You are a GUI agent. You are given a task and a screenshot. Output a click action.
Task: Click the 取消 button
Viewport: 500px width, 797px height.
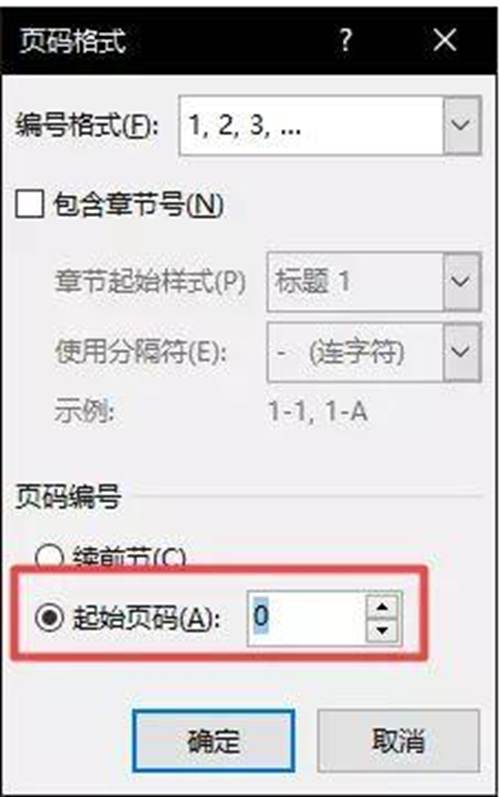(398, 741)
